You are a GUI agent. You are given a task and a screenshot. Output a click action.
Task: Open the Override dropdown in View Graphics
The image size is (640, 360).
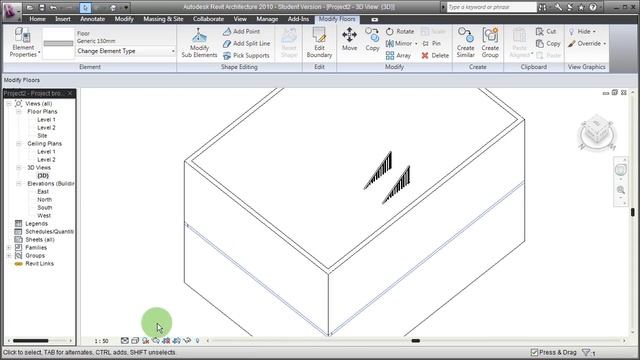point(587,43)
